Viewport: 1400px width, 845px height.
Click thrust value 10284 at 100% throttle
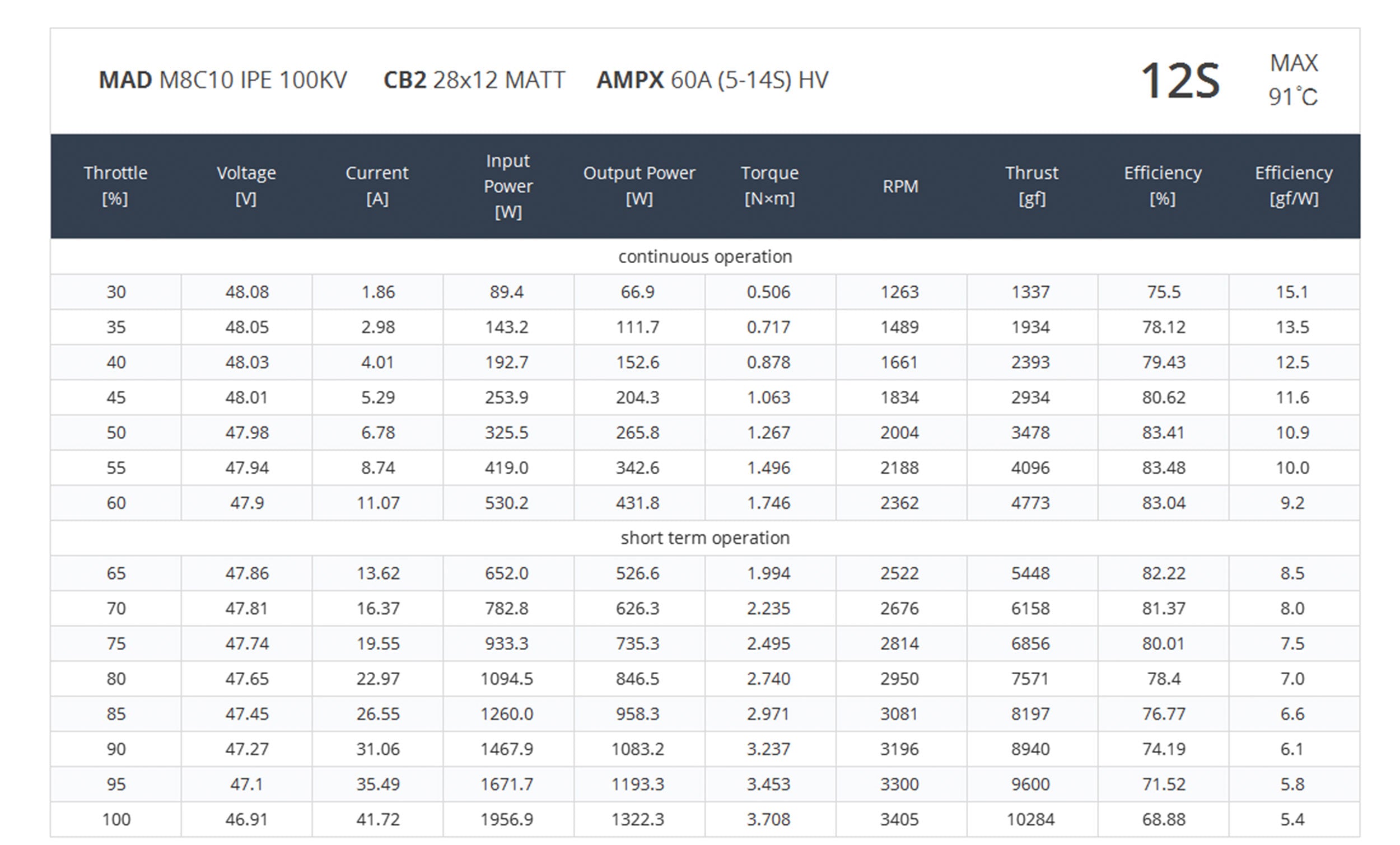(1030, 819)
